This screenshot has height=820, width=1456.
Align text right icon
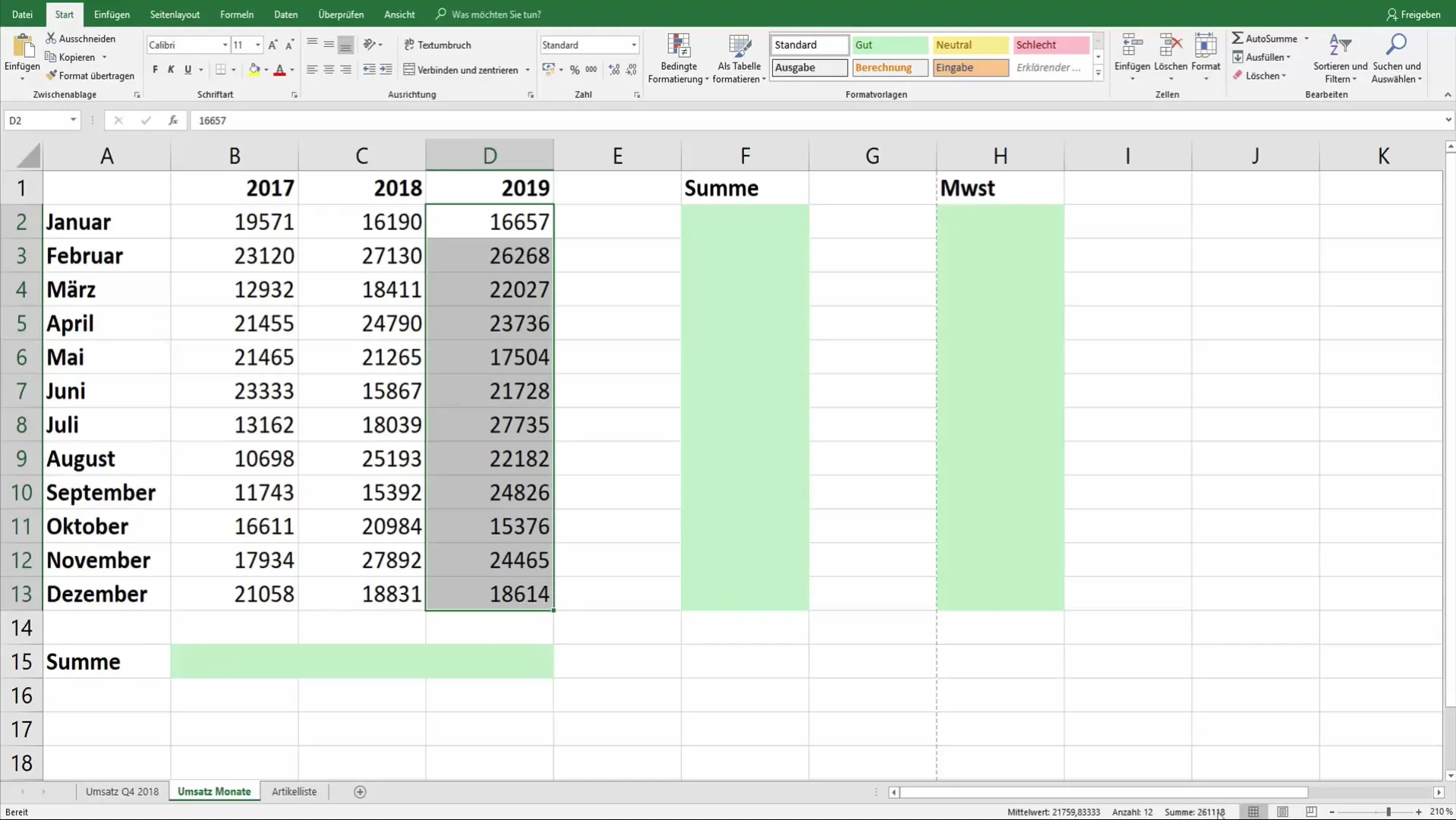tap(345, 70)
